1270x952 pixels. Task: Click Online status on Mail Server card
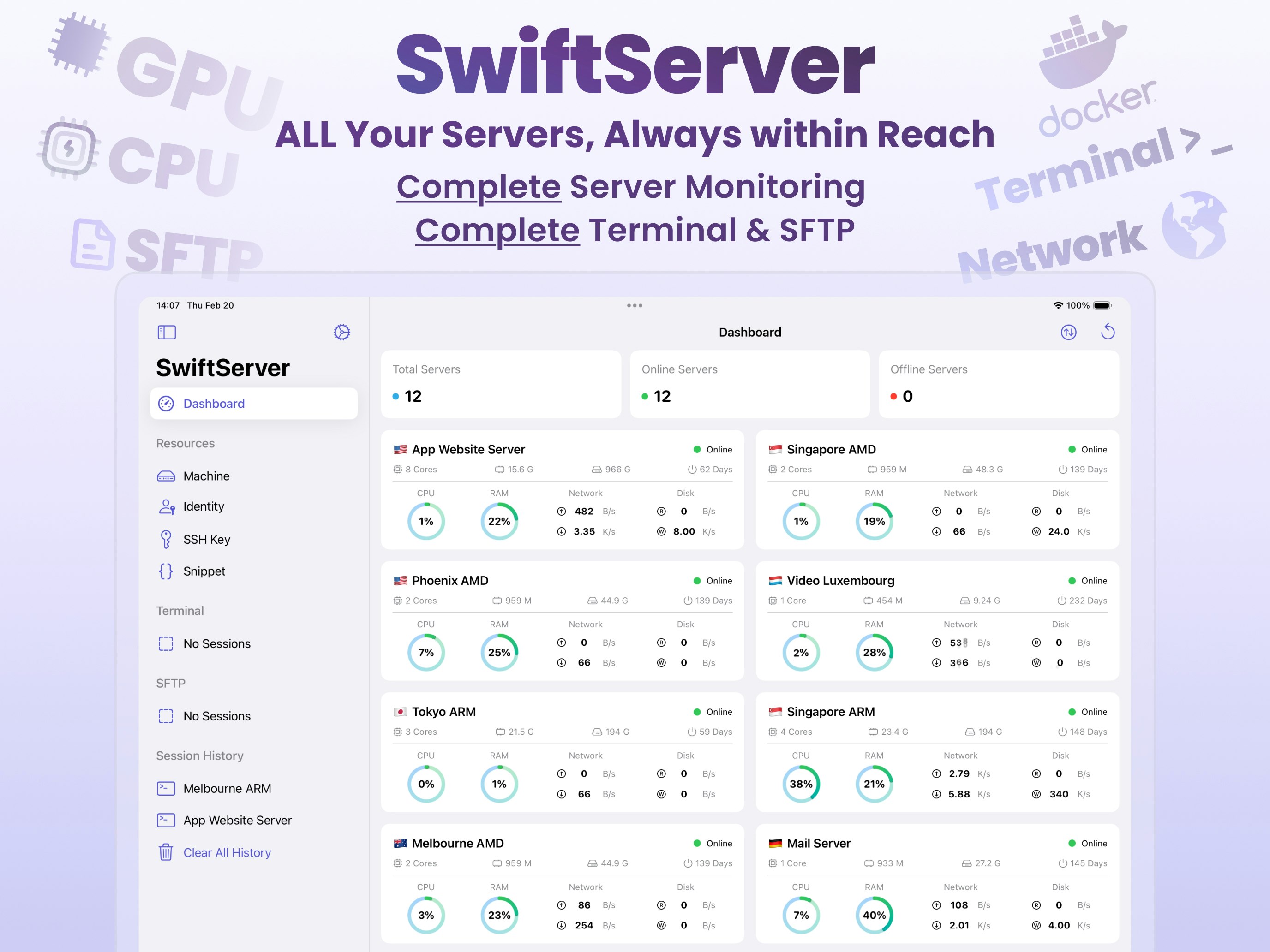point(1088,843)
